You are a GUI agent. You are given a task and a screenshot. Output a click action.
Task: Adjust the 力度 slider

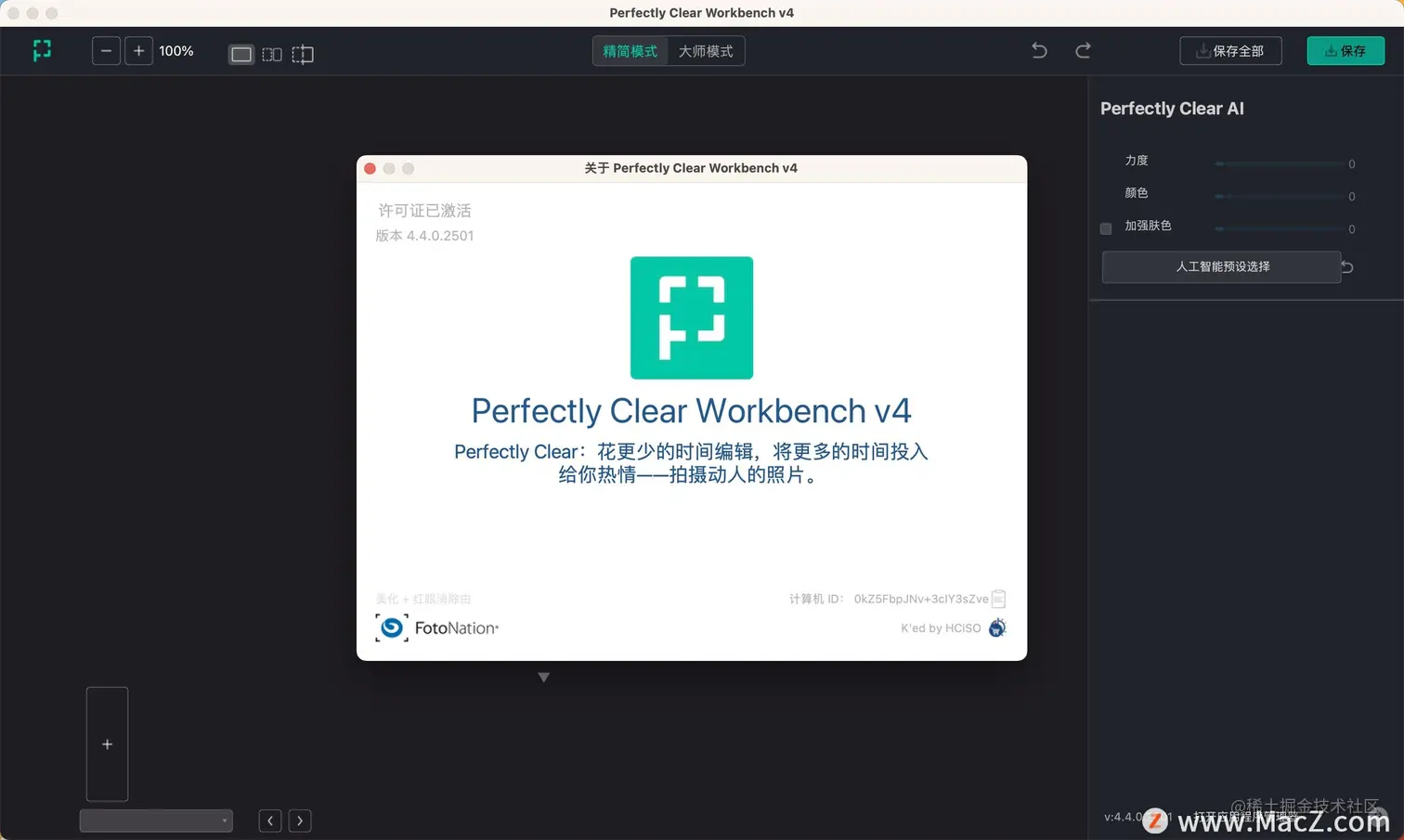pyautogui.click(x=1280, y=163)
